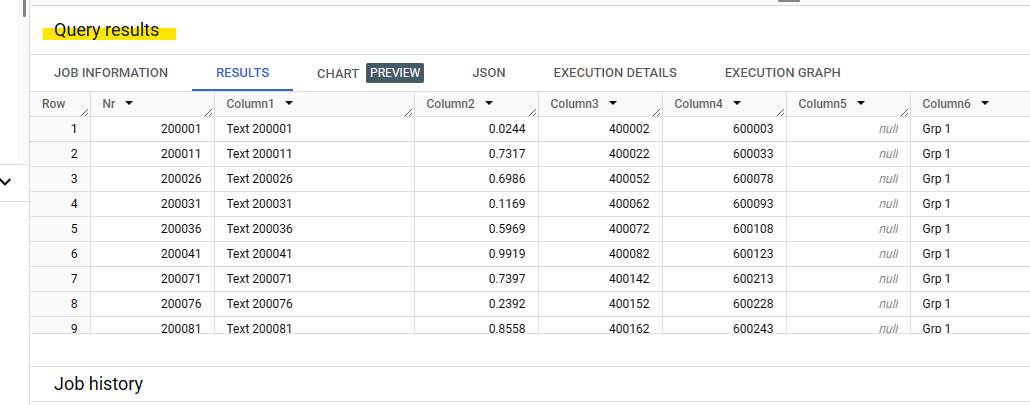Select the cell 'Text 200026'
Image resolution: width=1030 pixels, height=405 pixels.
[x=259, y=179]
